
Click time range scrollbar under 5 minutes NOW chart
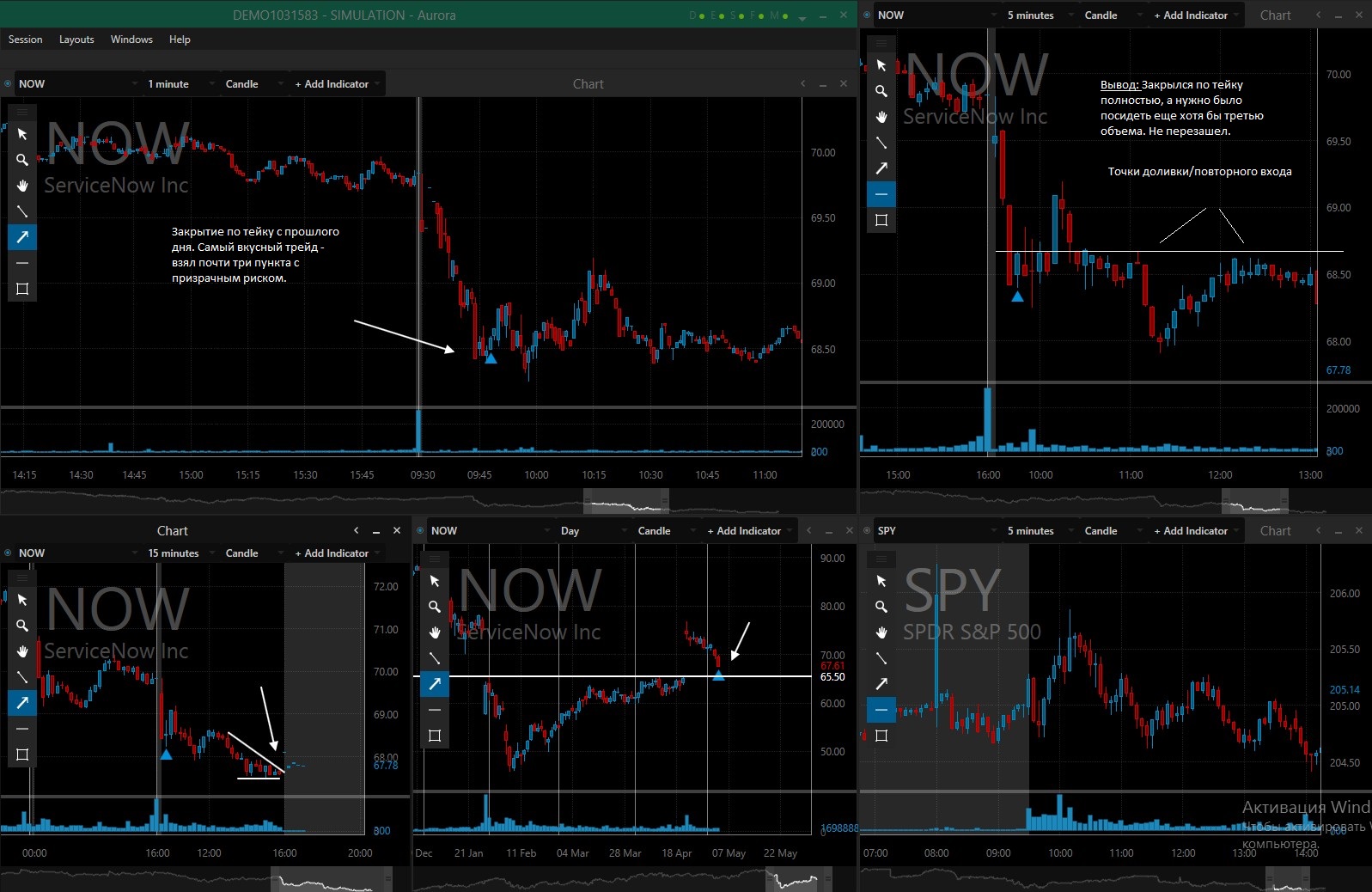(1255, 500)
